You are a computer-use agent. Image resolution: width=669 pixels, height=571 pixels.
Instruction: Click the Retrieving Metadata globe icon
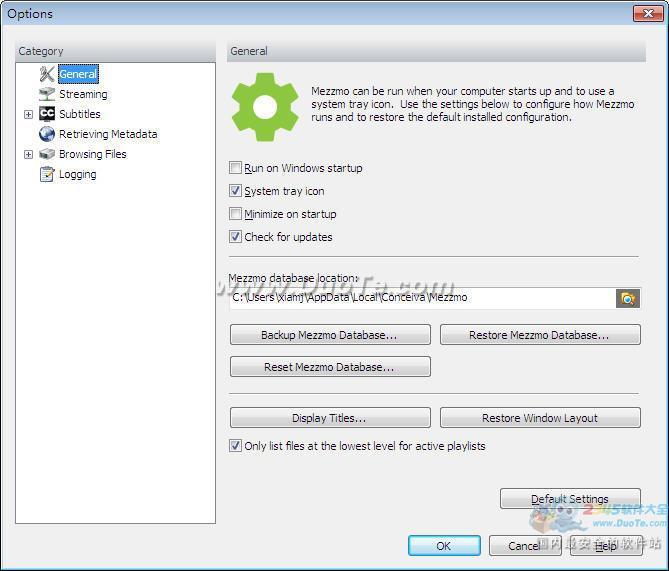[47, 134]
